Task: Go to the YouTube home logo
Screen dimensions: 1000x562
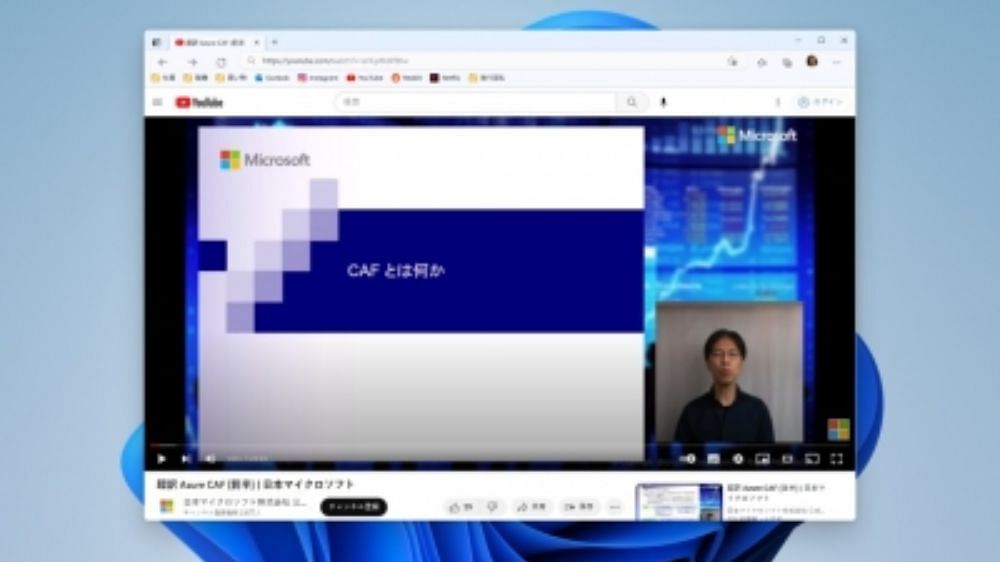Action: pos(199,102)
